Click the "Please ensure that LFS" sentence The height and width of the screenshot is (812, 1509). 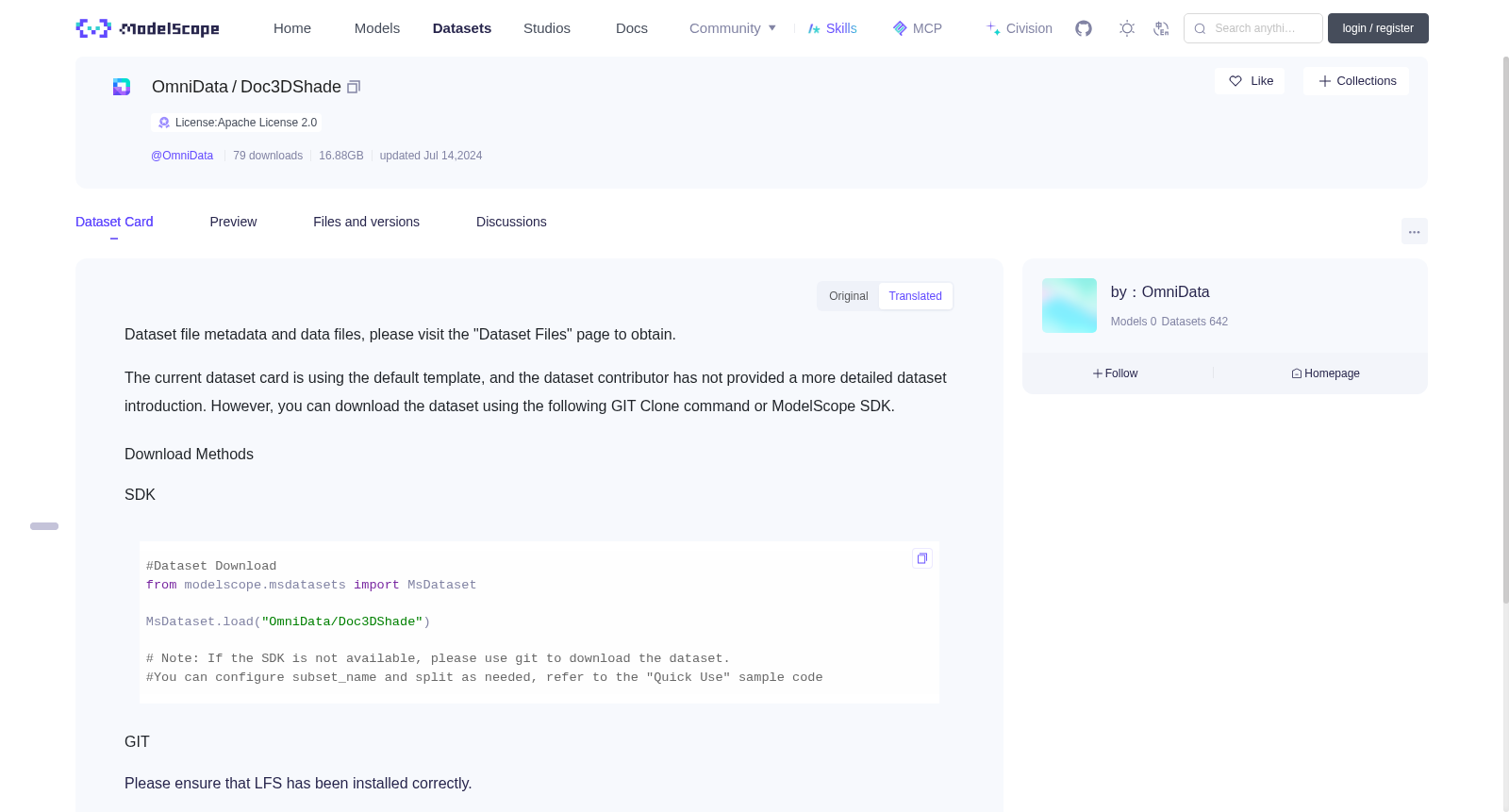tap(298, 784)
